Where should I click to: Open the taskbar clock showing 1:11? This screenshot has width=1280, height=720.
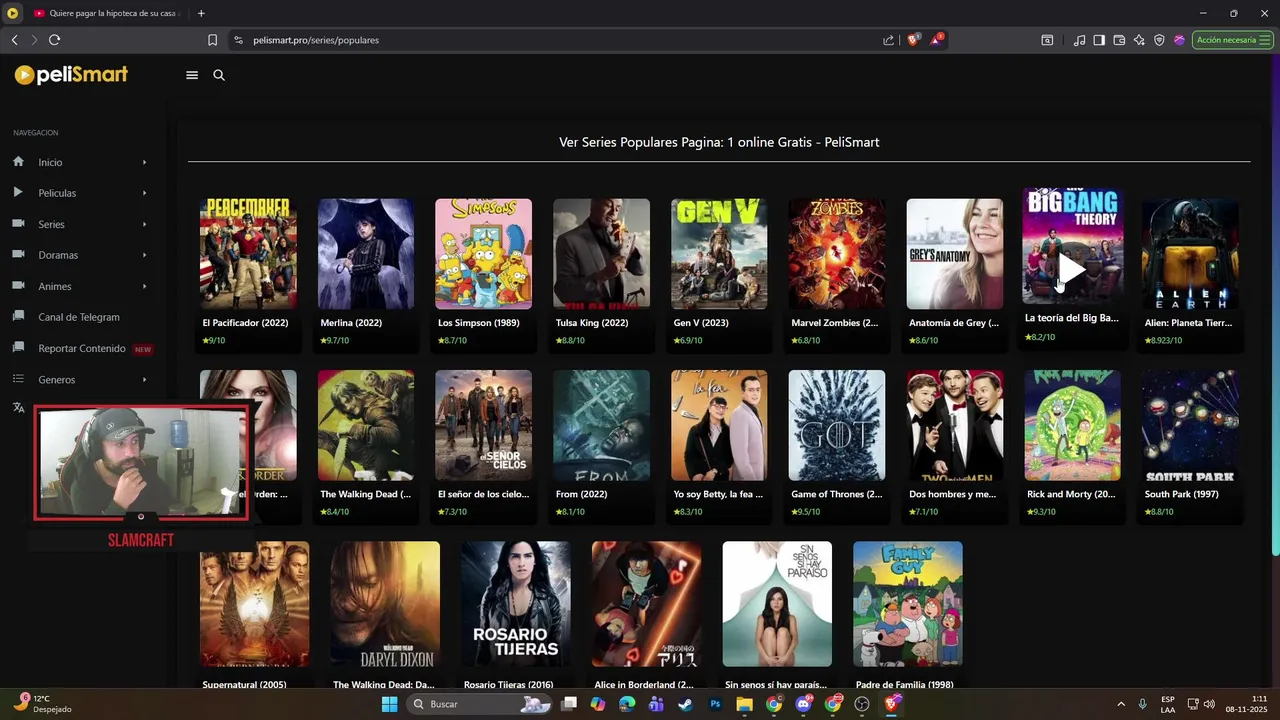tap(1246, 704)
